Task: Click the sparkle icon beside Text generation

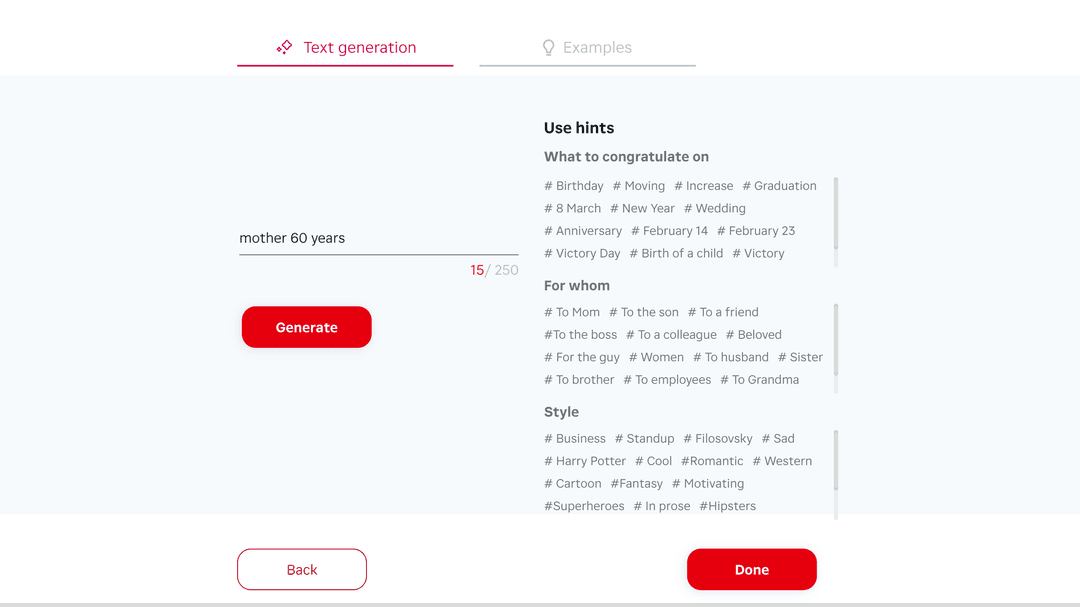Action: tap(283, 46)
